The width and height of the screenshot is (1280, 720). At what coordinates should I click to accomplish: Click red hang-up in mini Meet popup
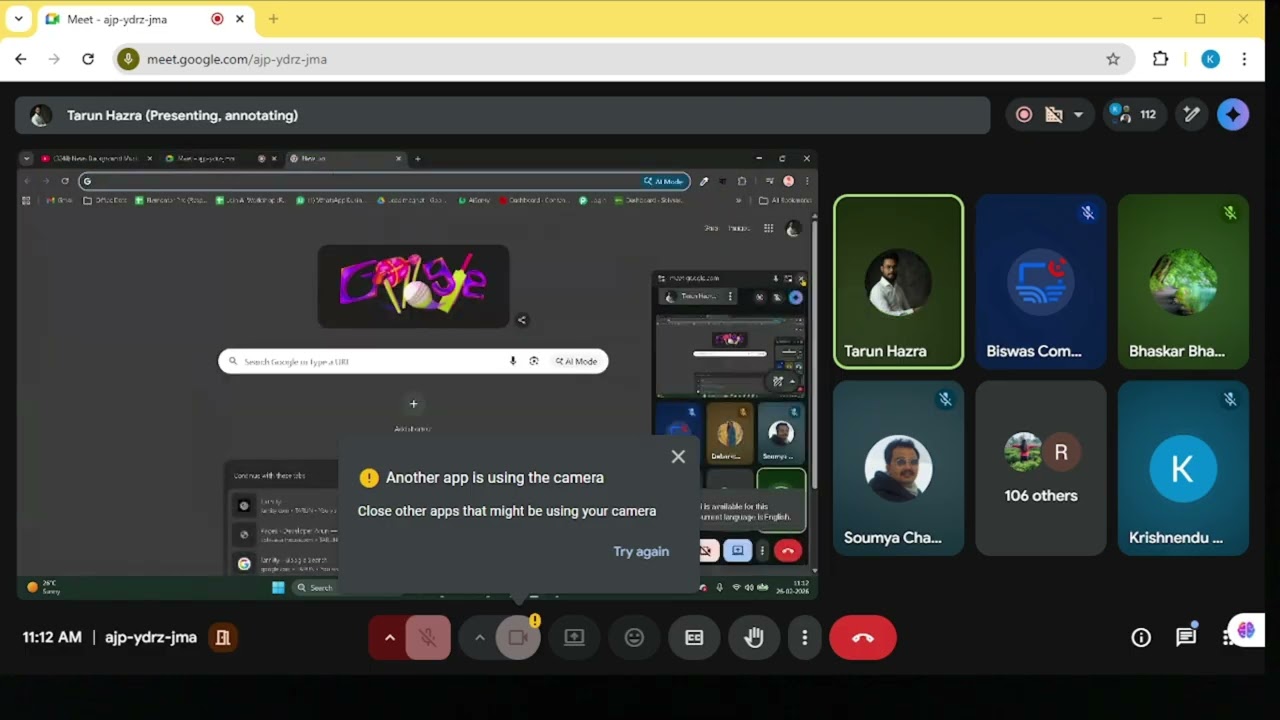tap(787, 550)
